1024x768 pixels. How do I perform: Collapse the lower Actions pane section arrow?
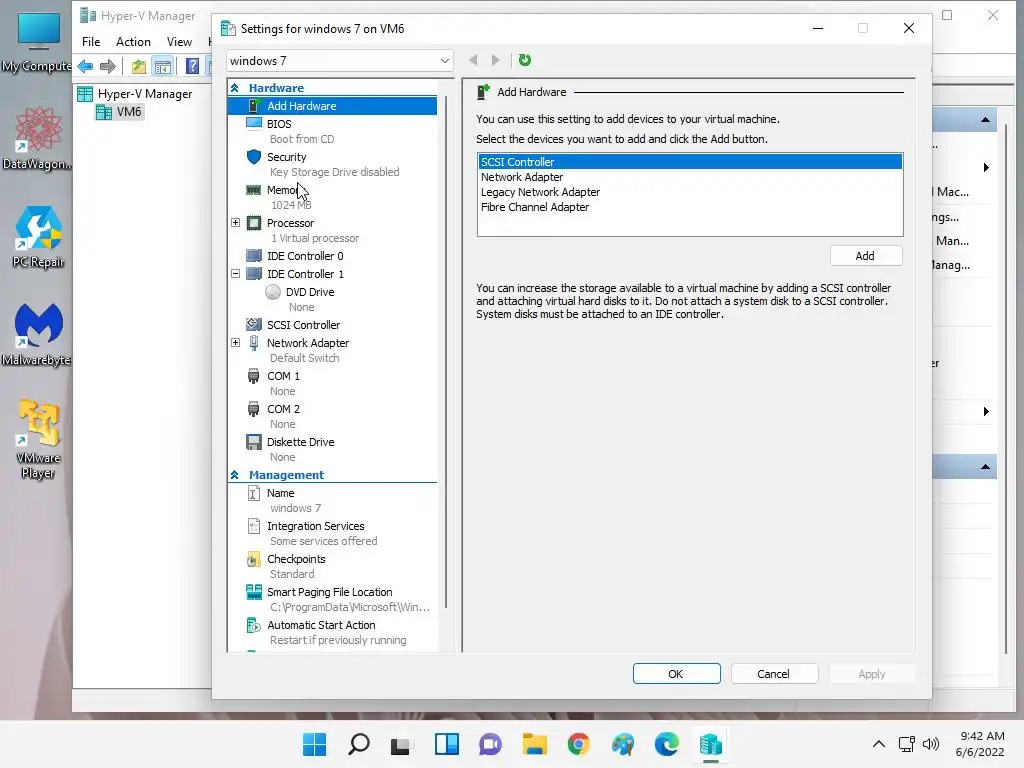tap(985, 467)
